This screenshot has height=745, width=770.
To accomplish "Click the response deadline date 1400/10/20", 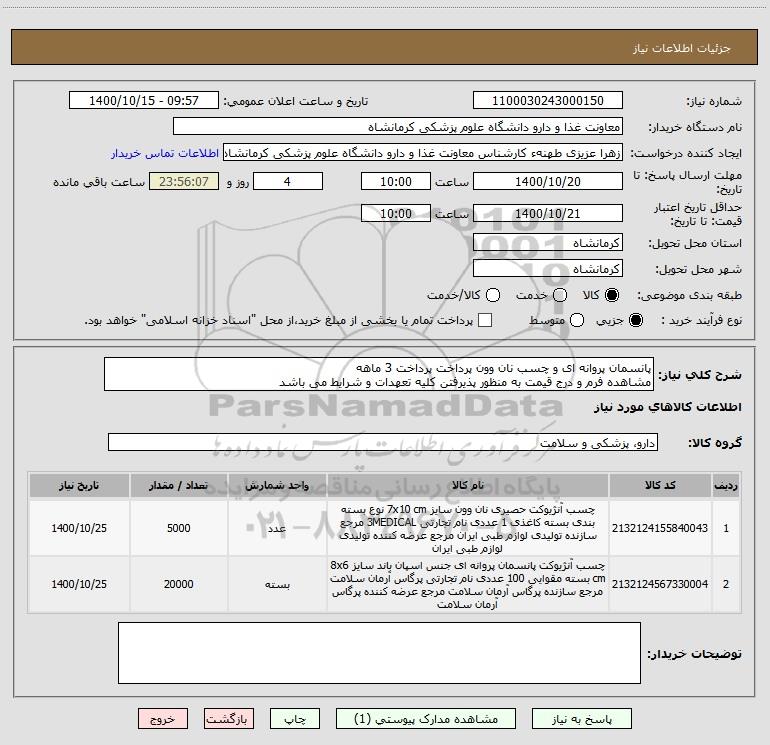I will click(548, 181).
